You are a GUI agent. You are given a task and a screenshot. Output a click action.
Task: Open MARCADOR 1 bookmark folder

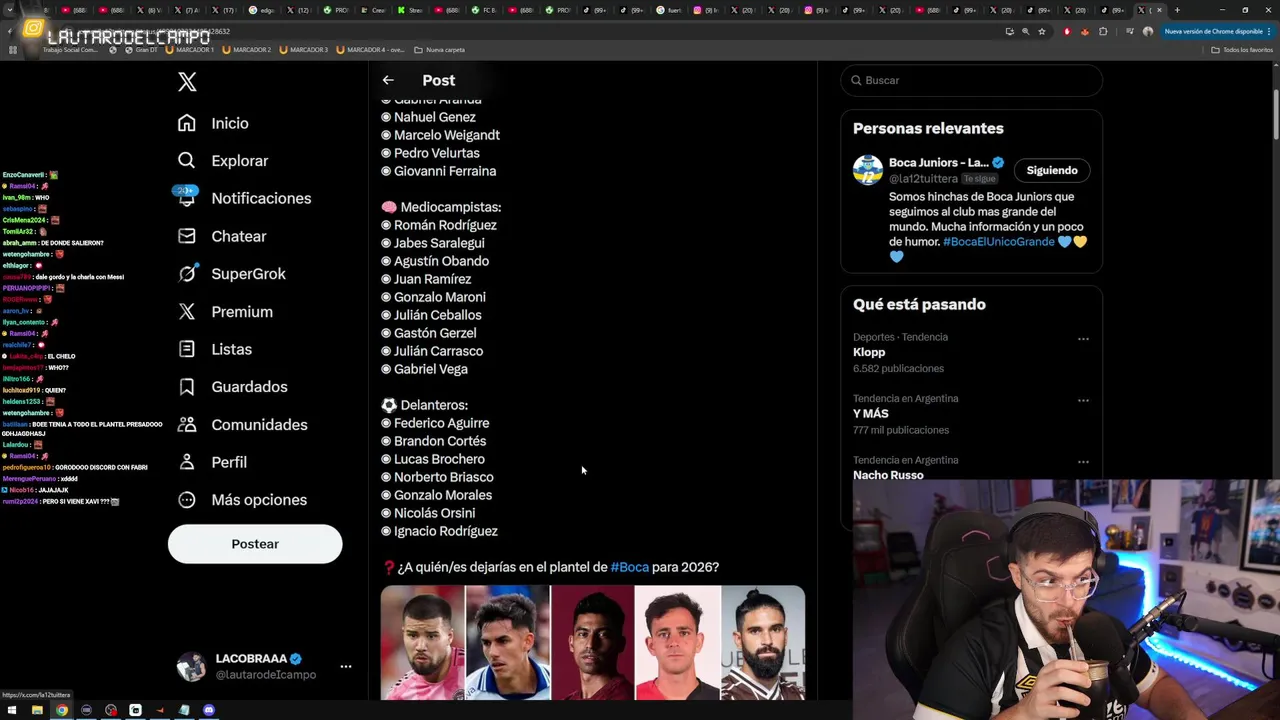[x=189, y=49]
